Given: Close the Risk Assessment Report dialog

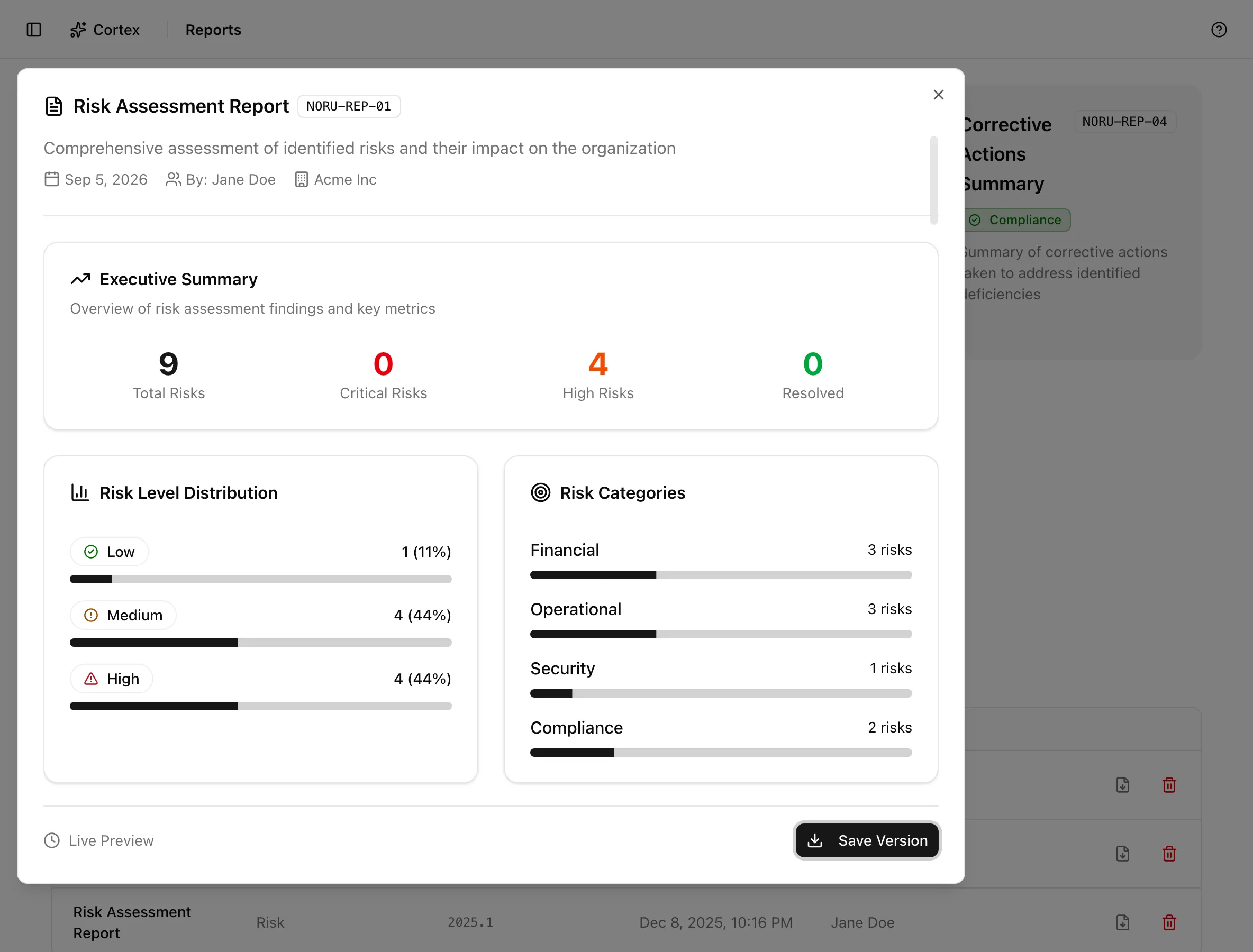Looking at the screenshot, I should click(938, 95).
